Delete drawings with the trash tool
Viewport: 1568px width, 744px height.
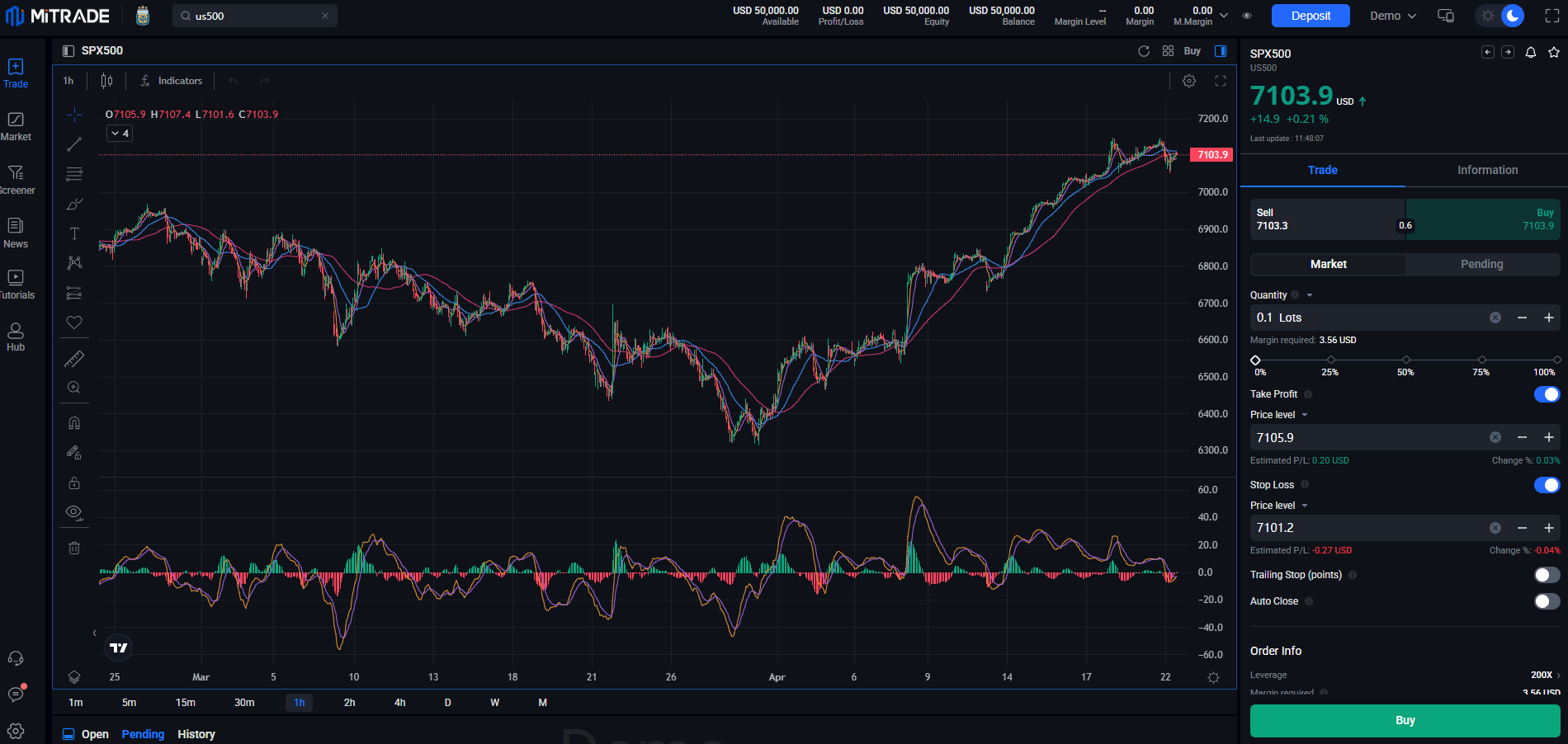[x=74, y=547]
